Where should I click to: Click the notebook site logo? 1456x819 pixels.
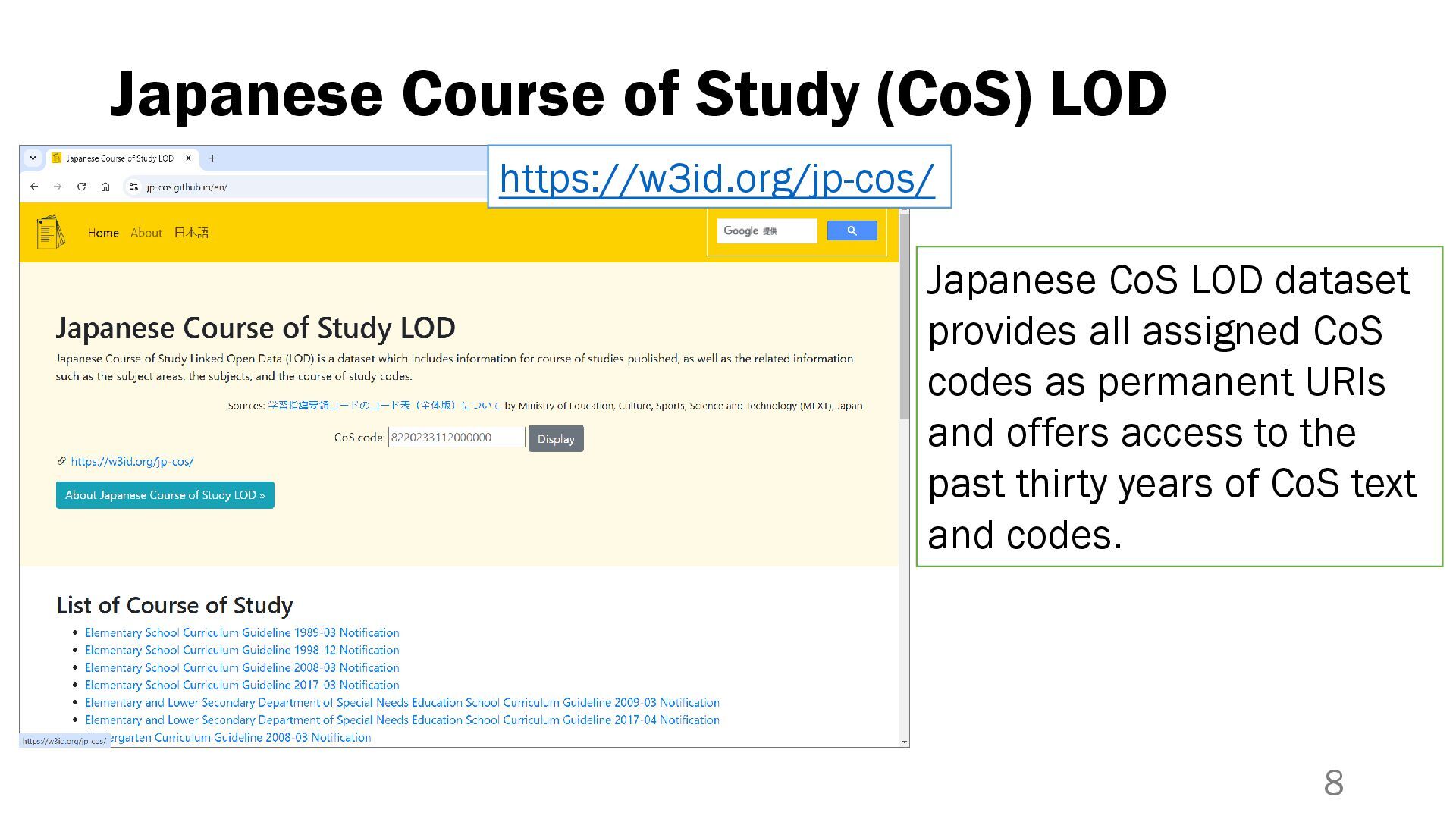pos(50,232)
